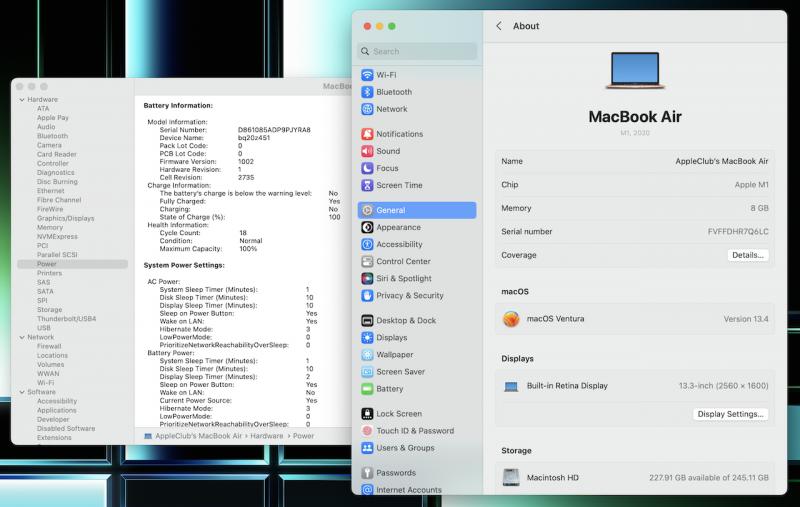Screen dimensions: 800x507
Task: Select the Network globe icon
Action: [x=367, y=109]
